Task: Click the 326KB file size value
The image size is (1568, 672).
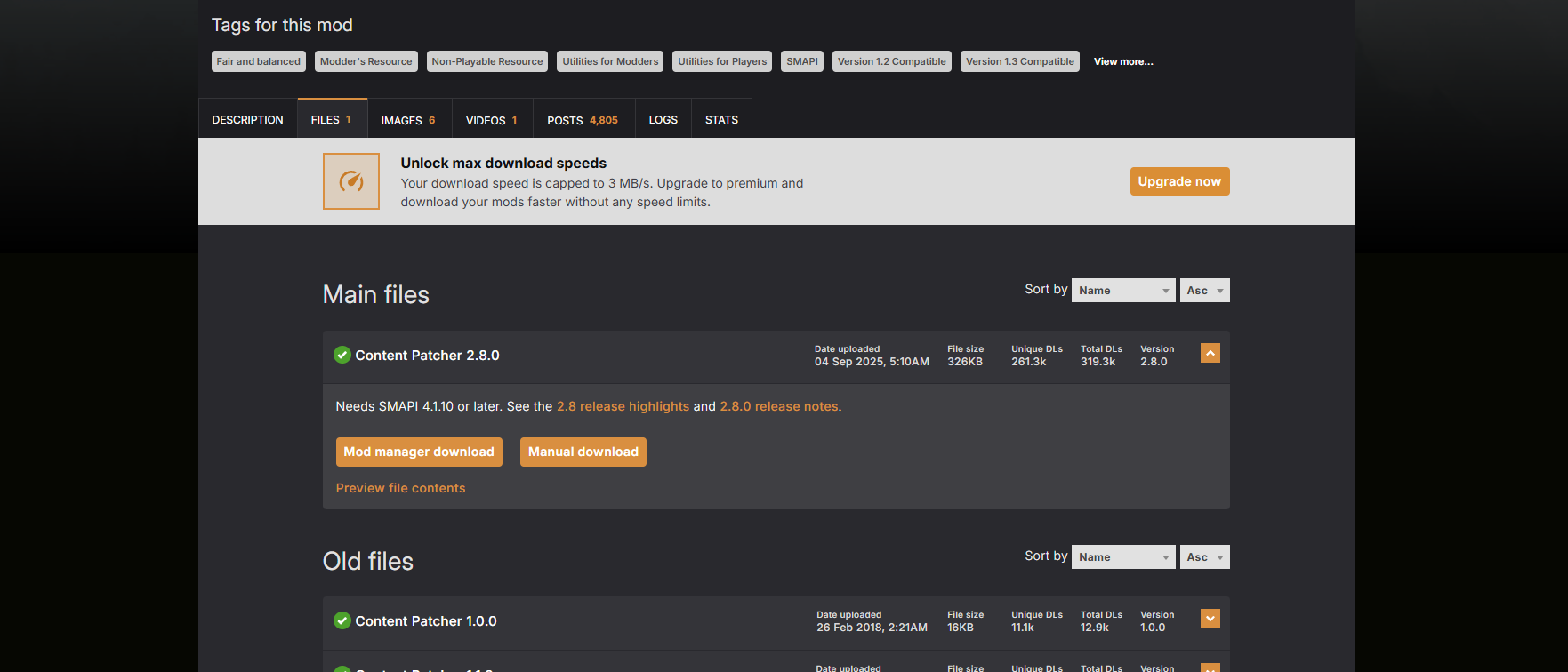Action: point(965,362)
